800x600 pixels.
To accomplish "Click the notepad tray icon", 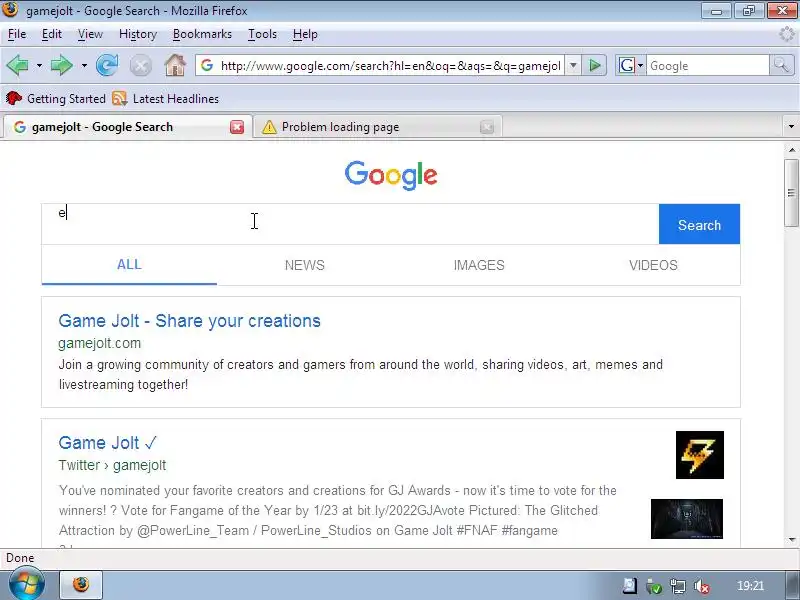I will click(x=630, y=586).
